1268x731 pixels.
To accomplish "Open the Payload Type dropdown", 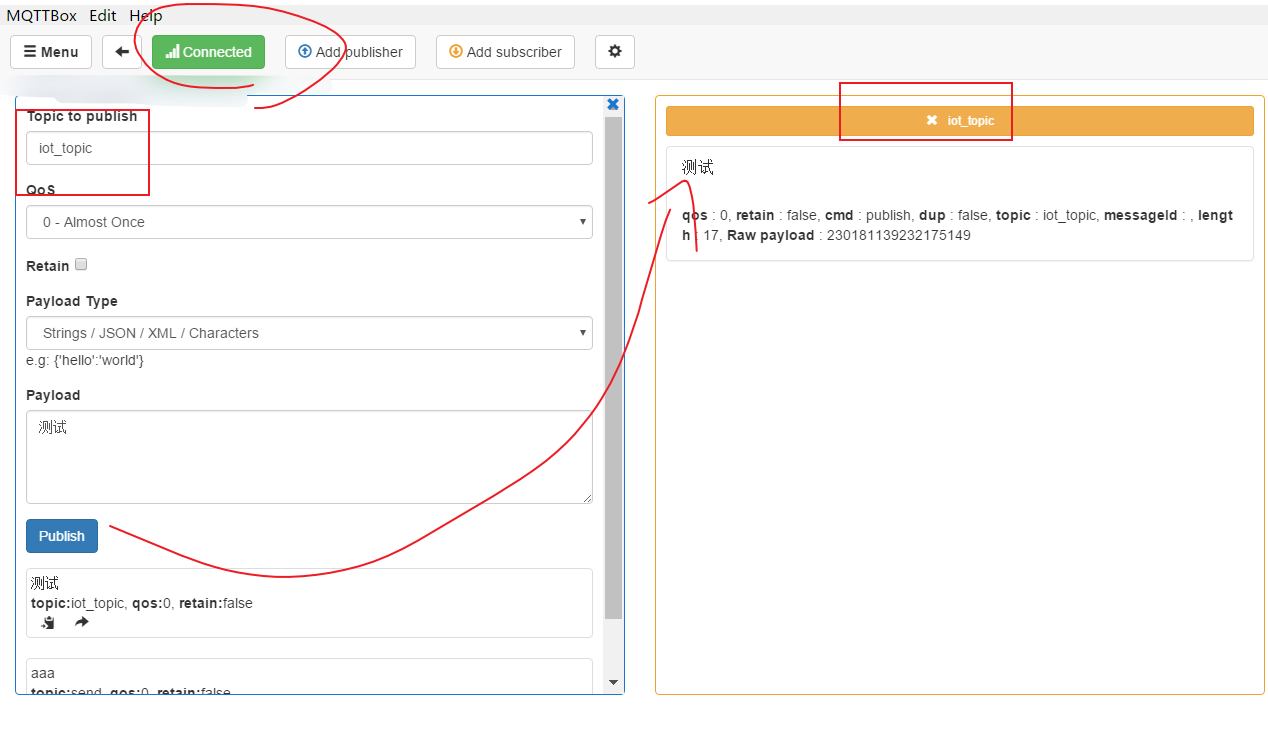I will point(308,333).
